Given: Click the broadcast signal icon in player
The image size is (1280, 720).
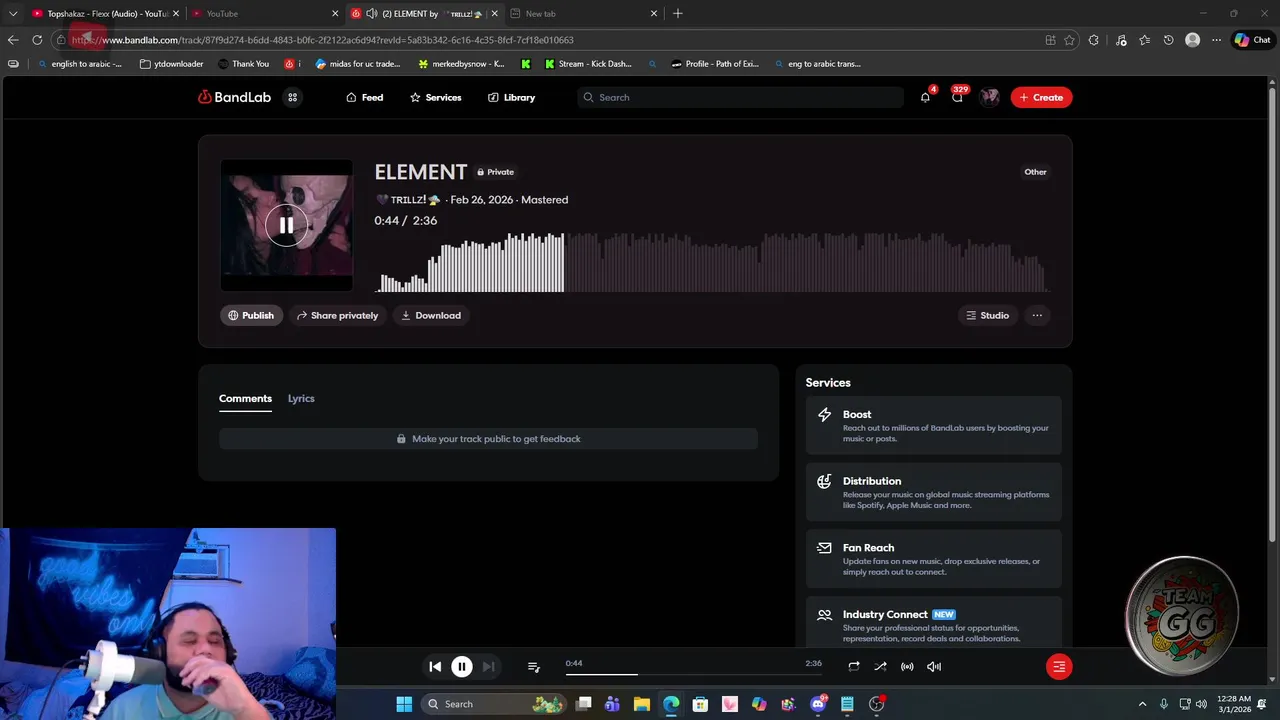Looking at the screenshot, I should (x=907, y=666).
